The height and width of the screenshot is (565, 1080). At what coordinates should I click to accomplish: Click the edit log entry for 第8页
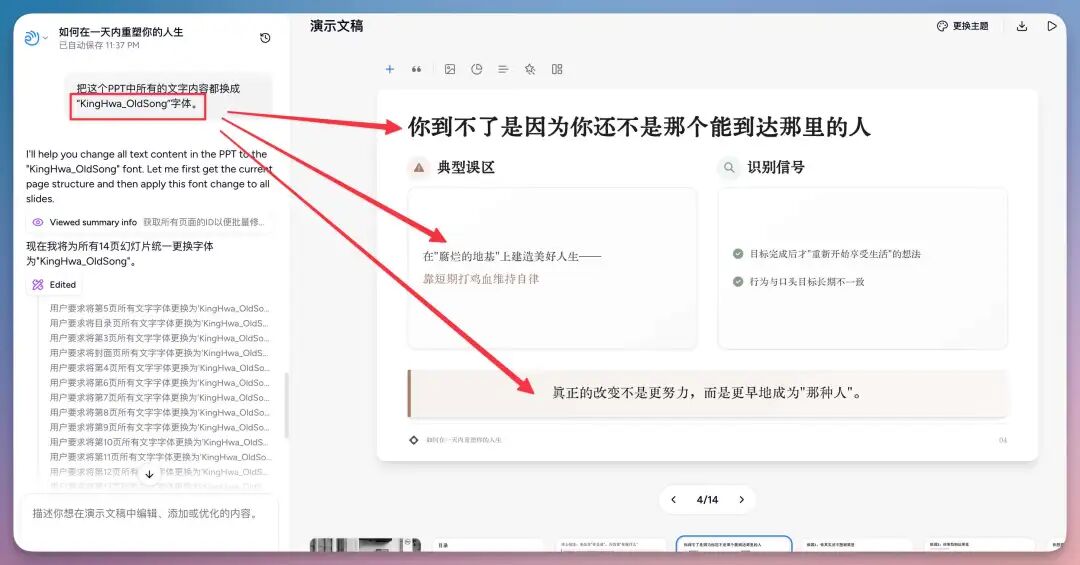[x=159, y=412]
